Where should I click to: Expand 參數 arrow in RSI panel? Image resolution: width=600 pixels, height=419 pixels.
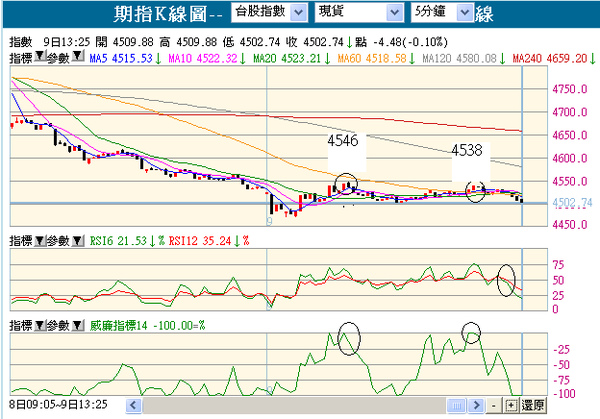(x=78, y=241)
